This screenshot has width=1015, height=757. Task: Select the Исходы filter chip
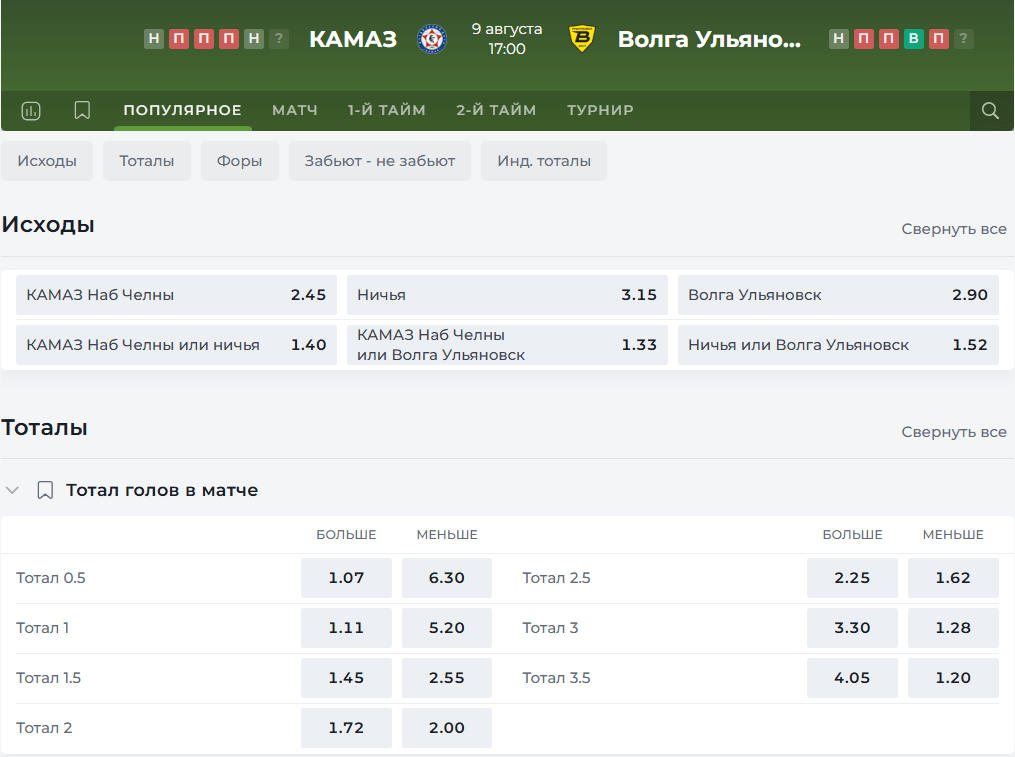(x=47, y=161)
